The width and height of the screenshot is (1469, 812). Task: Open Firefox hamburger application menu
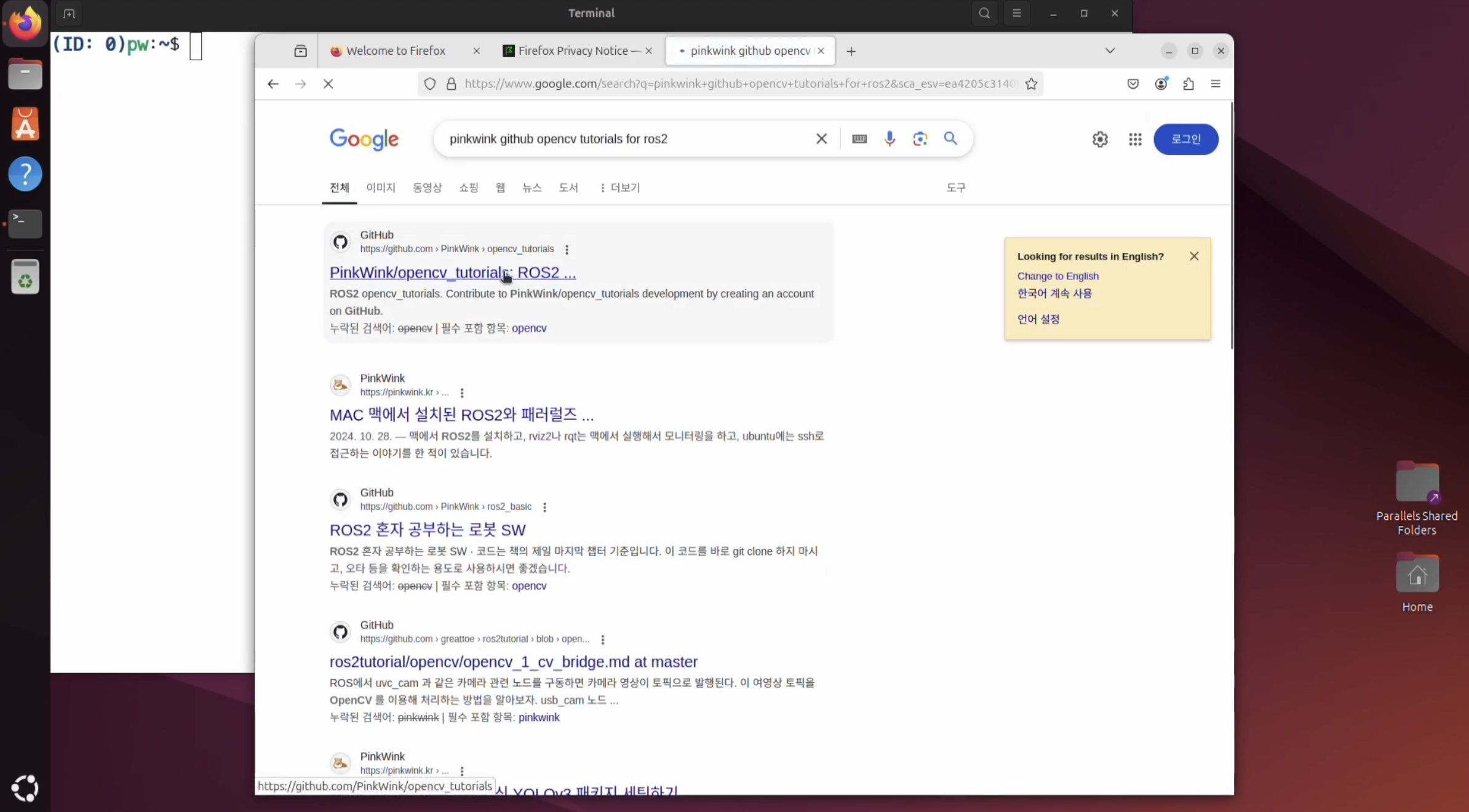pos(1216,84)
